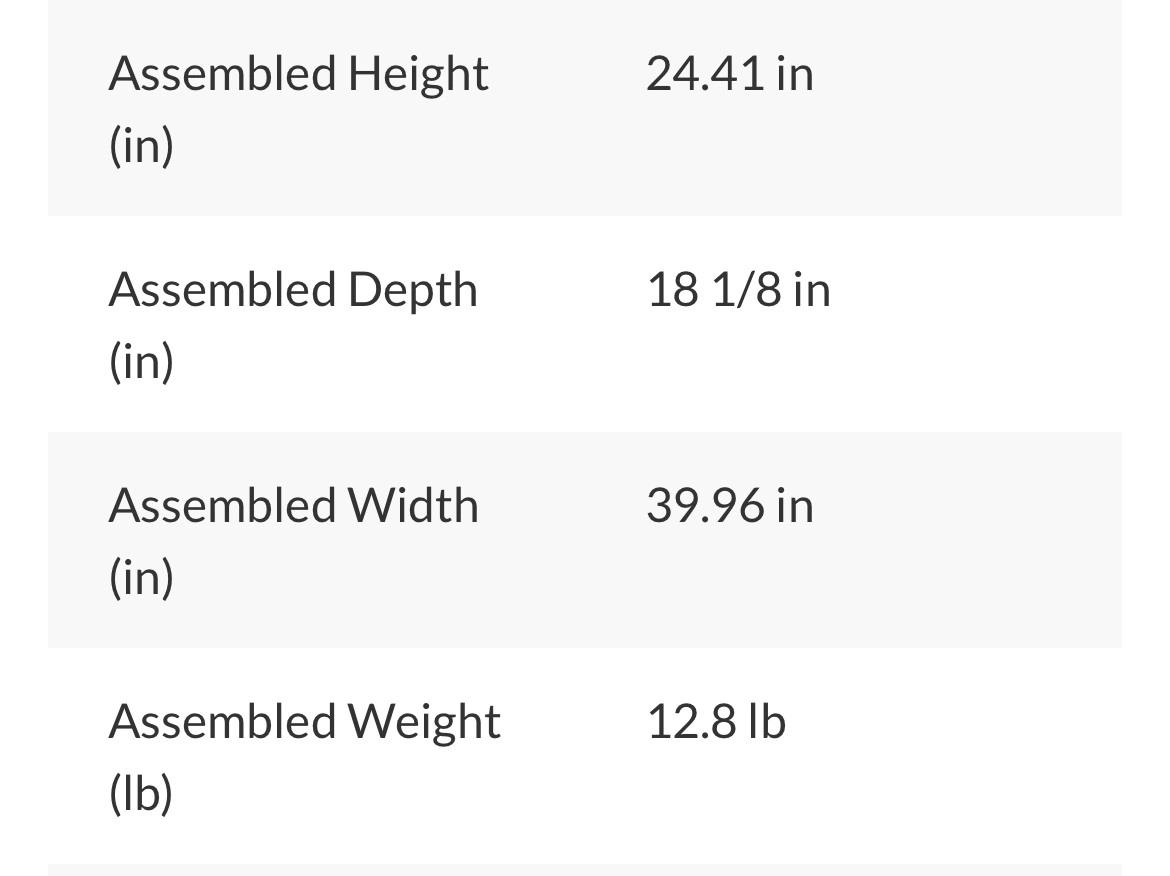Click the number 39.96 in the width row
Screen dimensions: 1170x876
pos(704,506)
